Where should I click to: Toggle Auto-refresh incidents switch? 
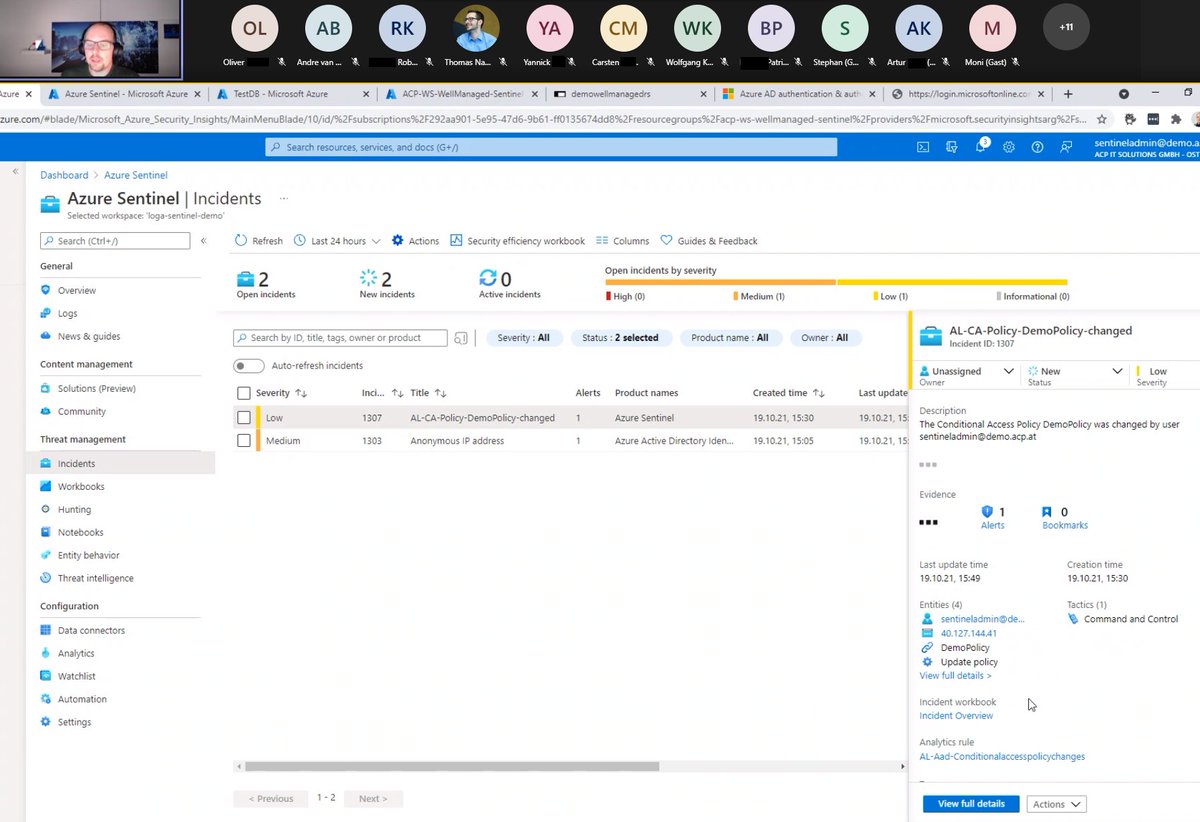coord(249,366)
